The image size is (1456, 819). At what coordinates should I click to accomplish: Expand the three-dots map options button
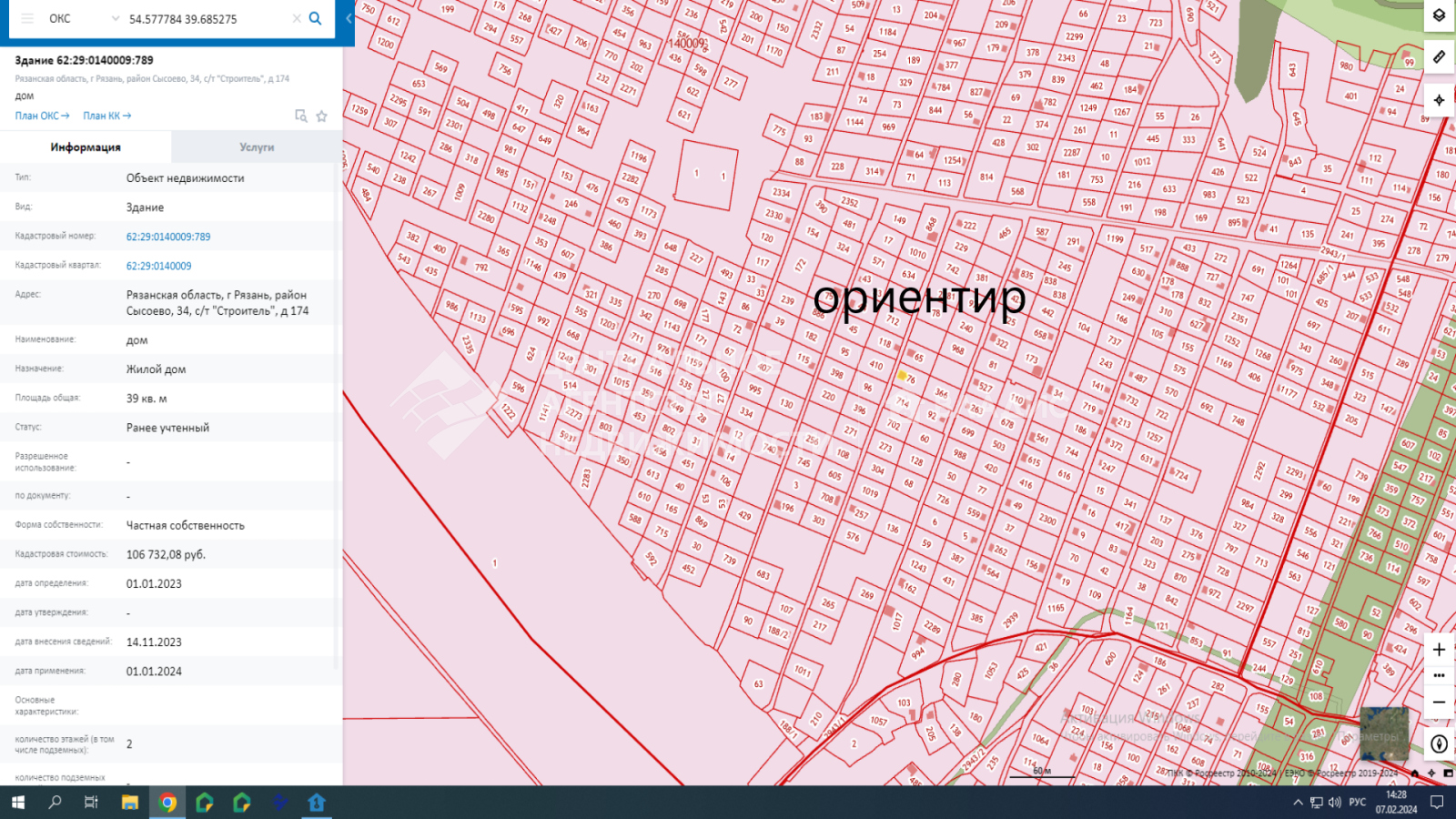(1439, 676)
